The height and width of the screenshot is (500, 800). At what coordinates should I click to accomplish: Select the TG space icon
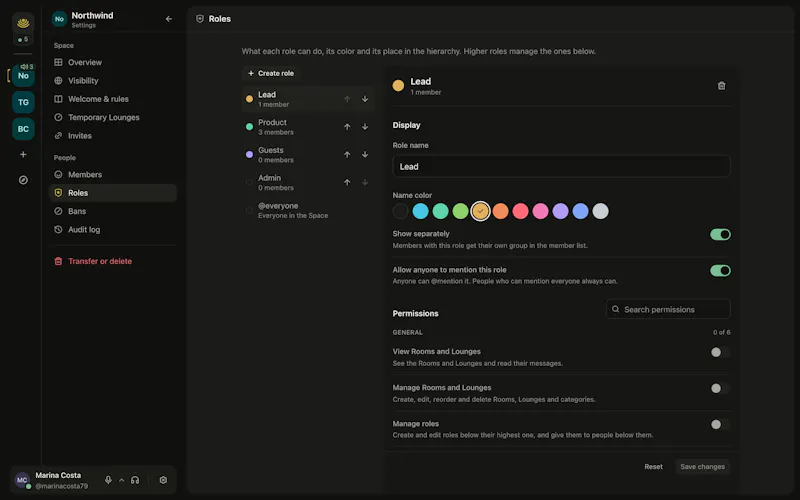[x=23, y=102]
